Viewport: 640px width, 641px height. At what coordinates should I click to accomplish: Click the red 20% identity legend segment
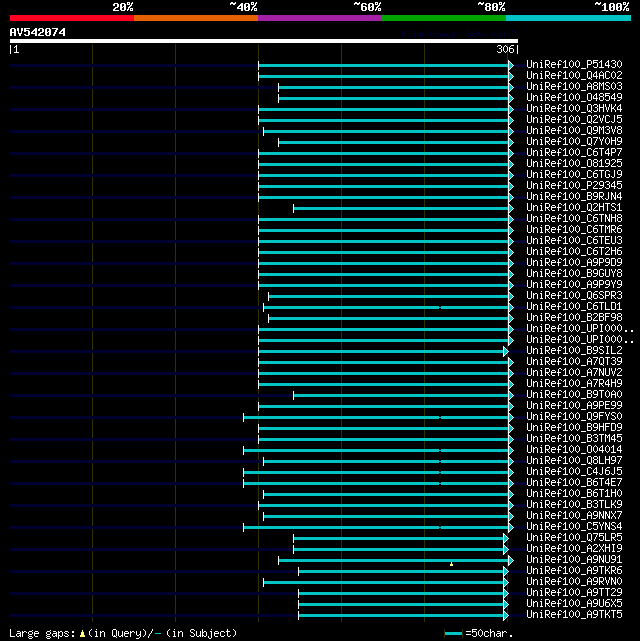click(72, 18)
